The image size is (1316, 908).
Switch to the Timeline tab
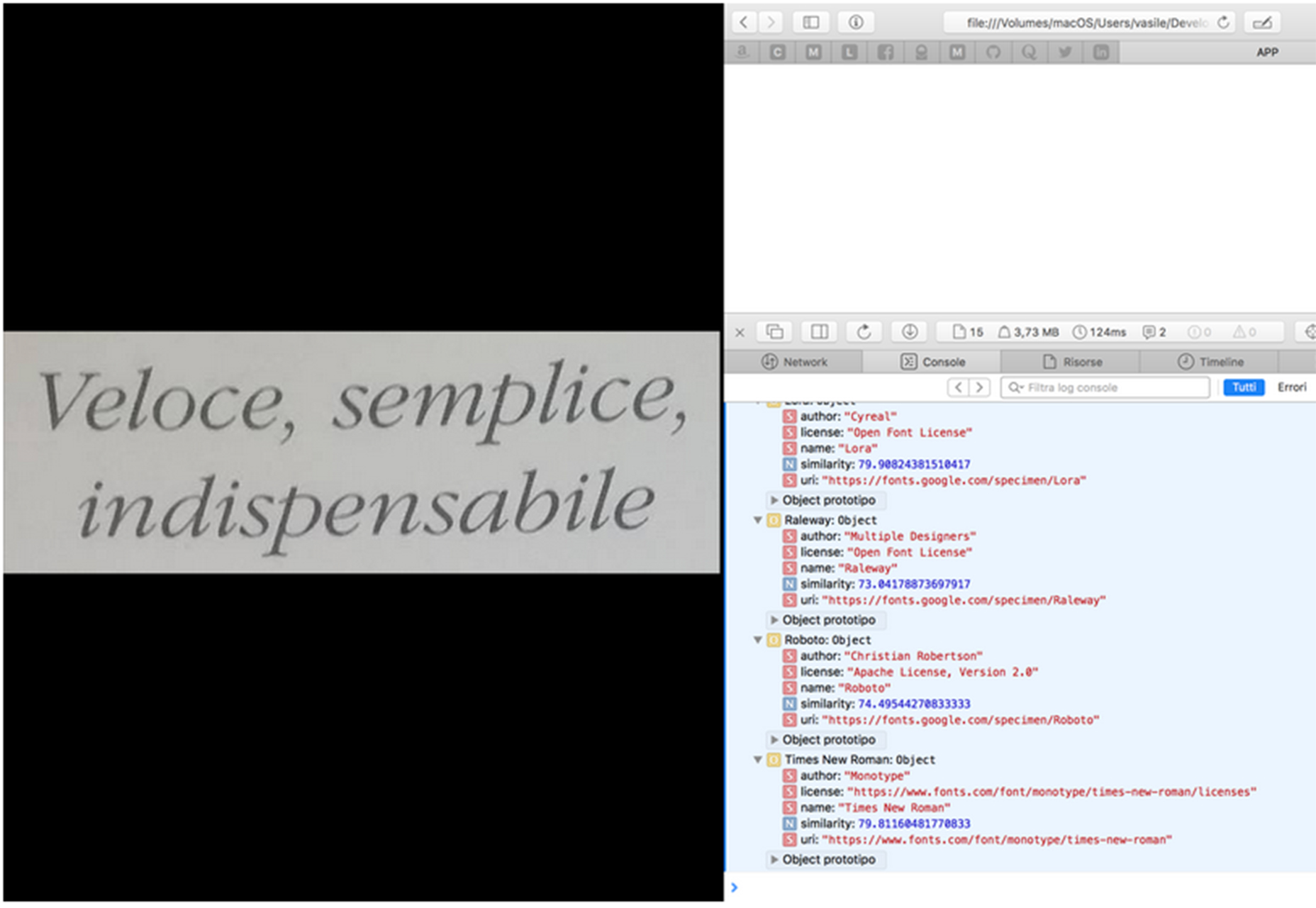(1210, 362)
